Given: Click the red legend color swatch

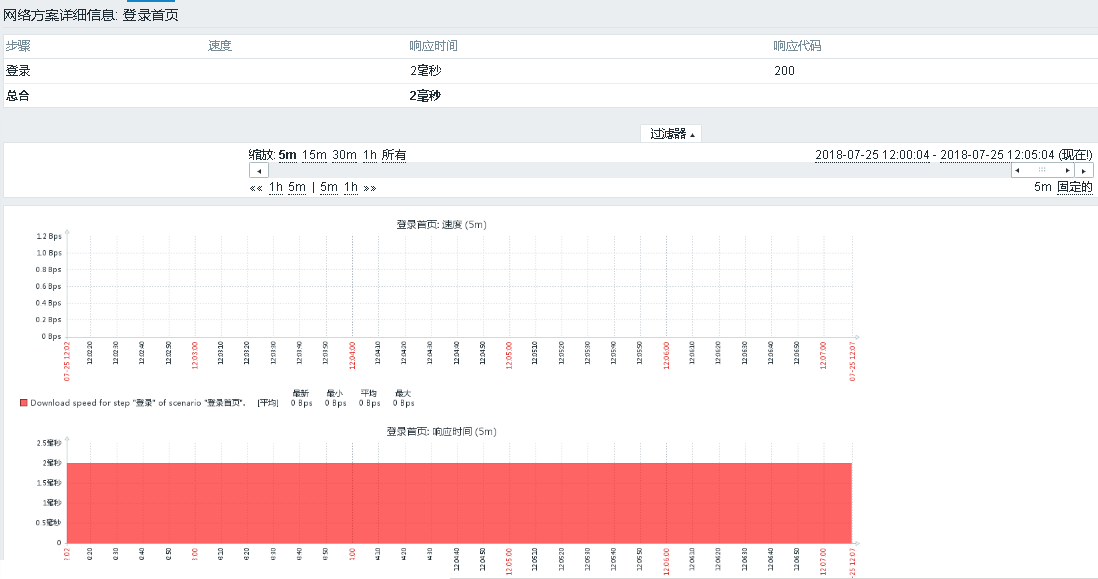Looking at the screenshot, I should (23, 403).
